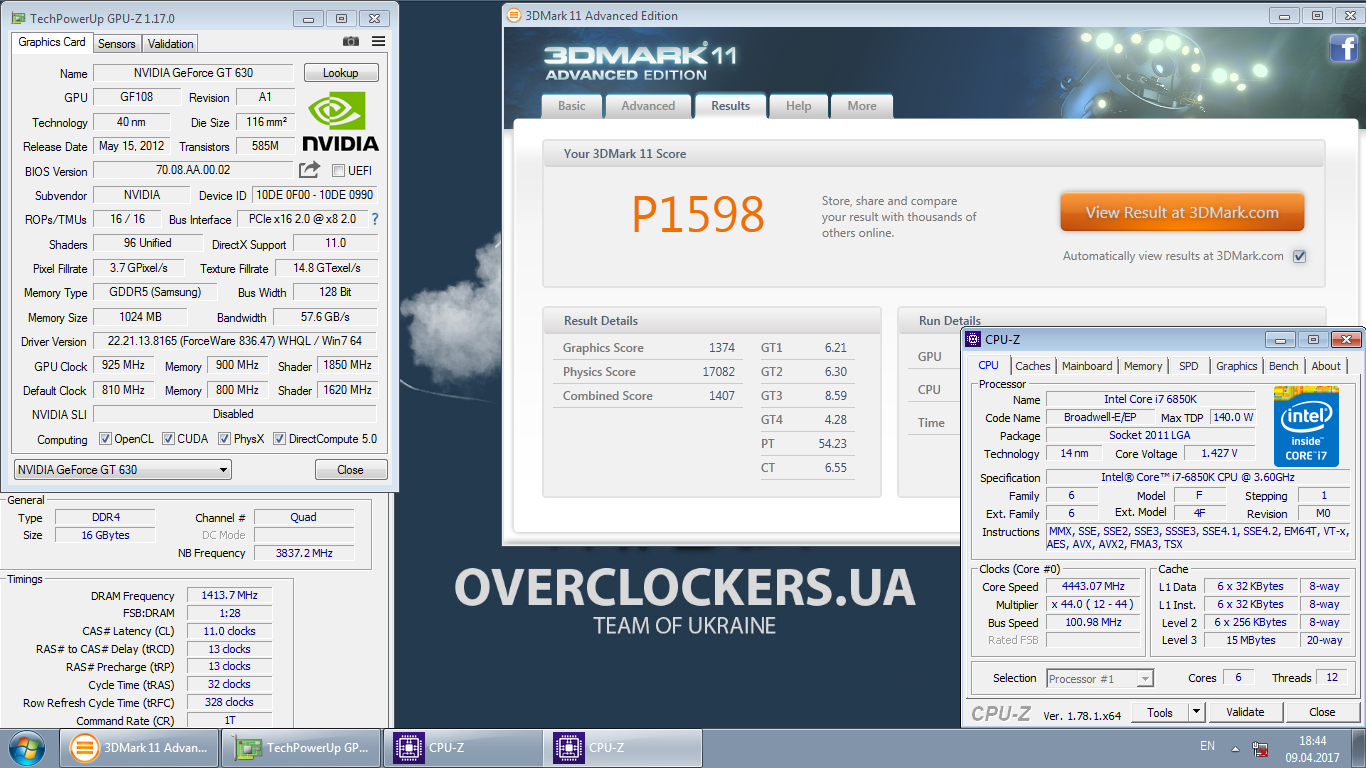
Task: Switch to the SPD tab in CPU-Z
Action: point(1188,366)
